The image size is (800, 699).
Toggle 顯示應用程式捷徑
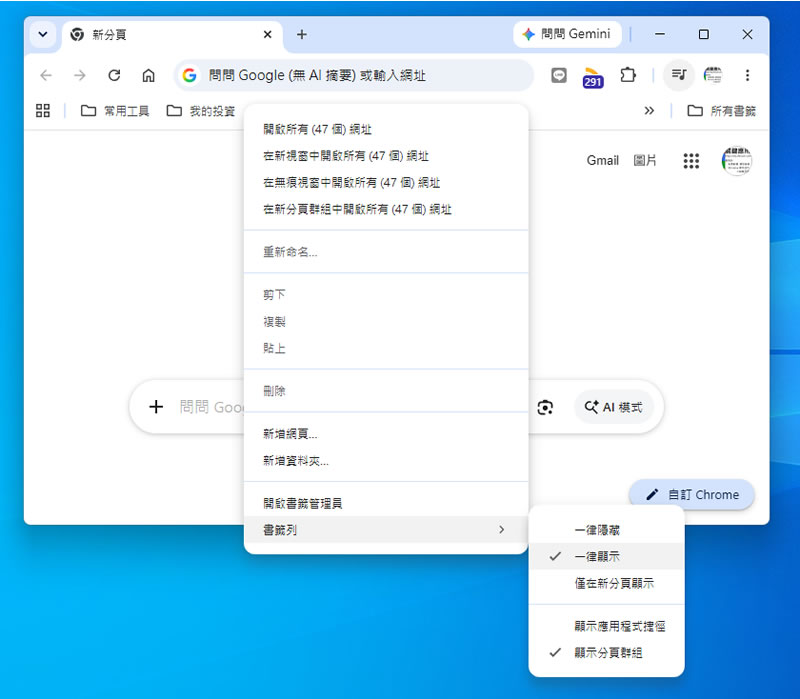point(607,626)
